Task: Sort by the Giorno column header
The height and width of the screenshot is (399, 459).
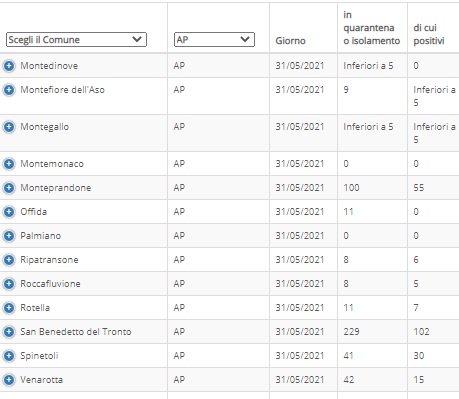Action: tap(290, 41)
